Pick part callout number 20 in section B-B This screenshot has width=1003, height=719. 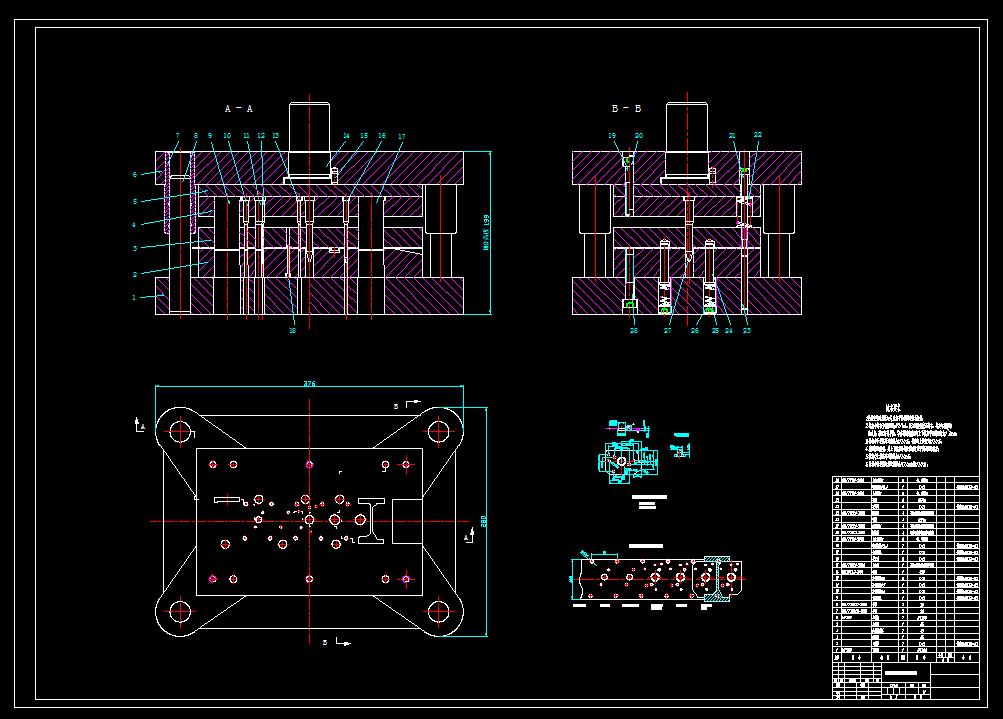pyautogui.click(x=638, y=136)
